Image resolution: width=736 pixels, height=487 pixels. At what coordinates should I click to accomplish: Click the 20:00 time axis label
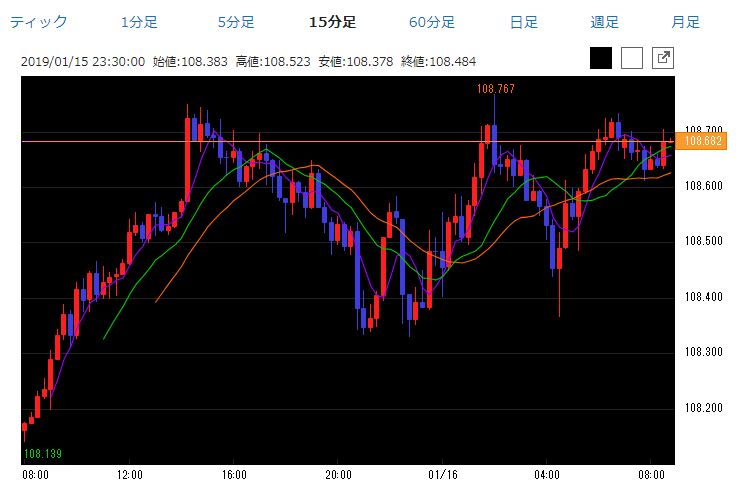[x=338, y=475]
